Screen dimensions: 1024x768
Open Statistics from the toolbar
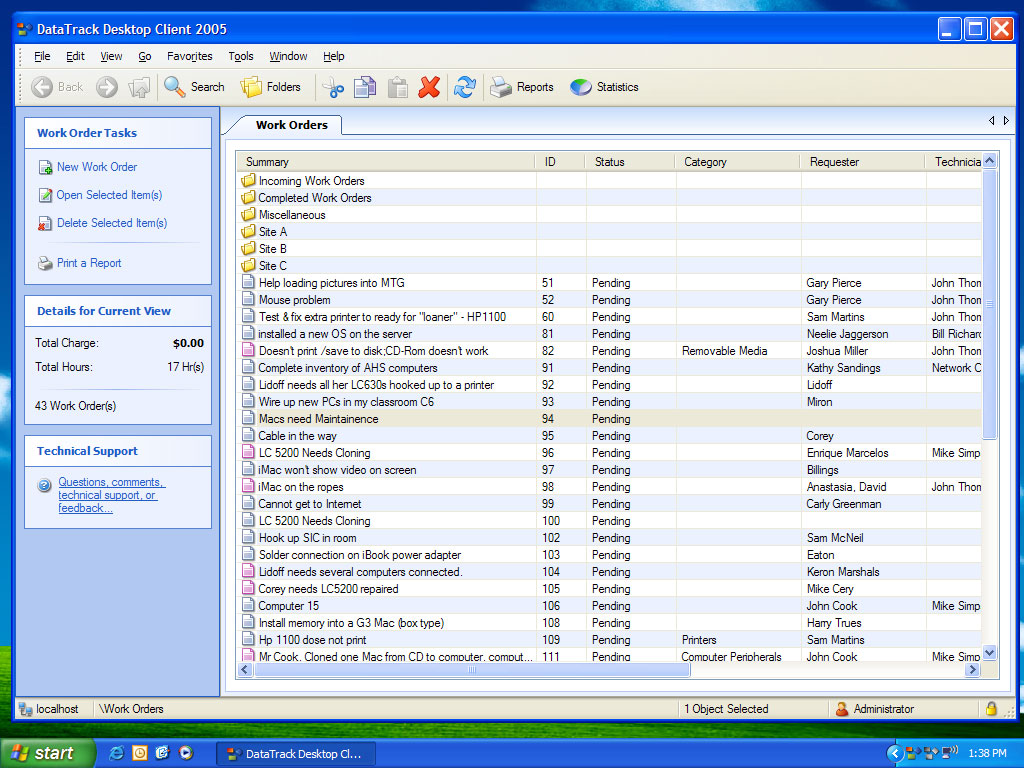(x=604, y=87)
